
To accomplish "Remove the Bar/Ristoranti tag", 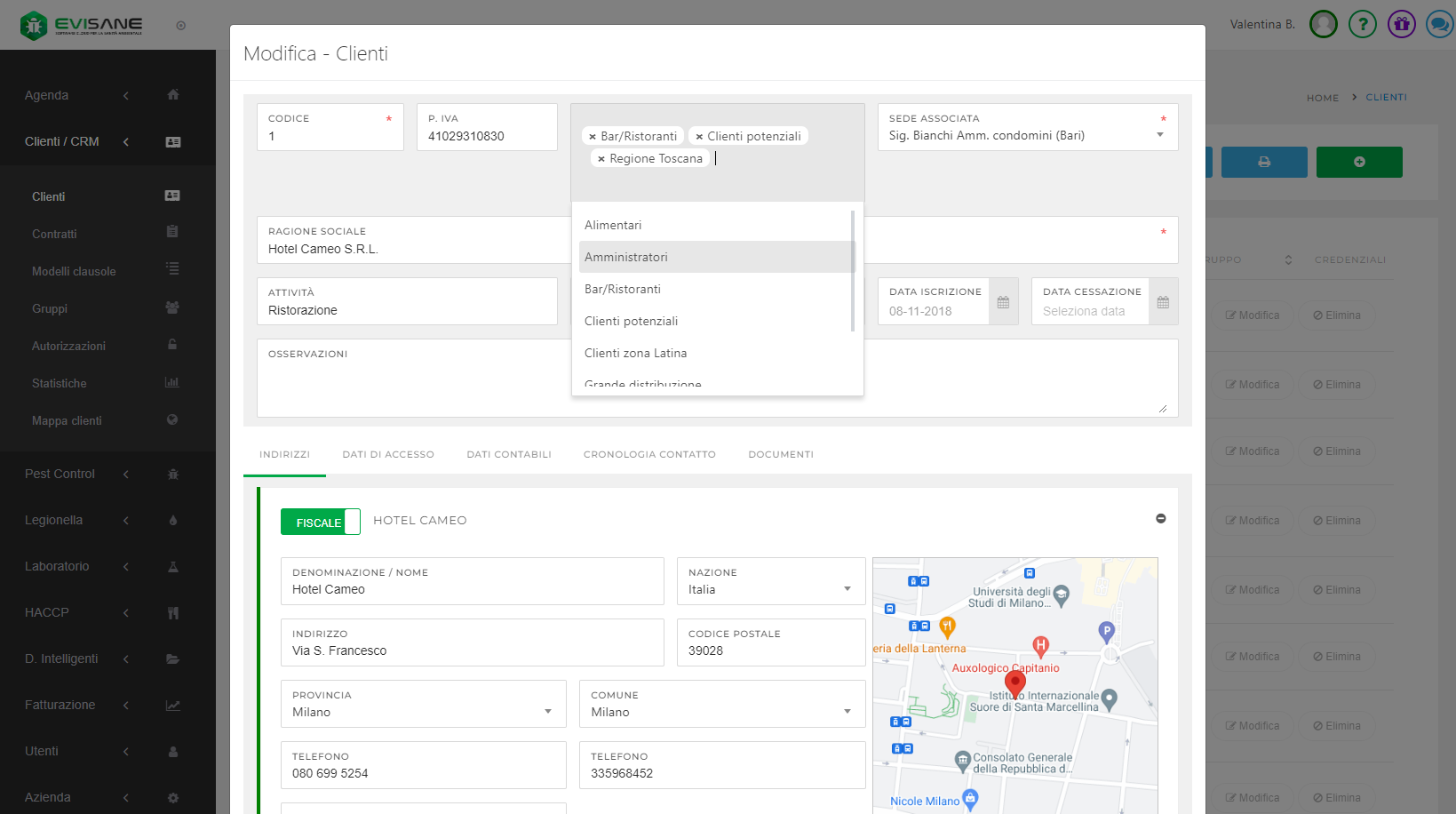I will [x=593, y=137].
